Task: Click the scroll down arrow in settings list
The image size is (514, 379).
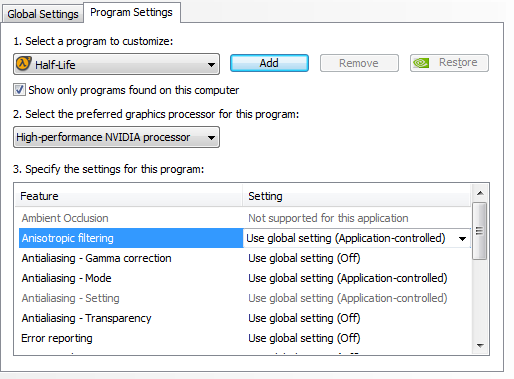Action: 480,346
